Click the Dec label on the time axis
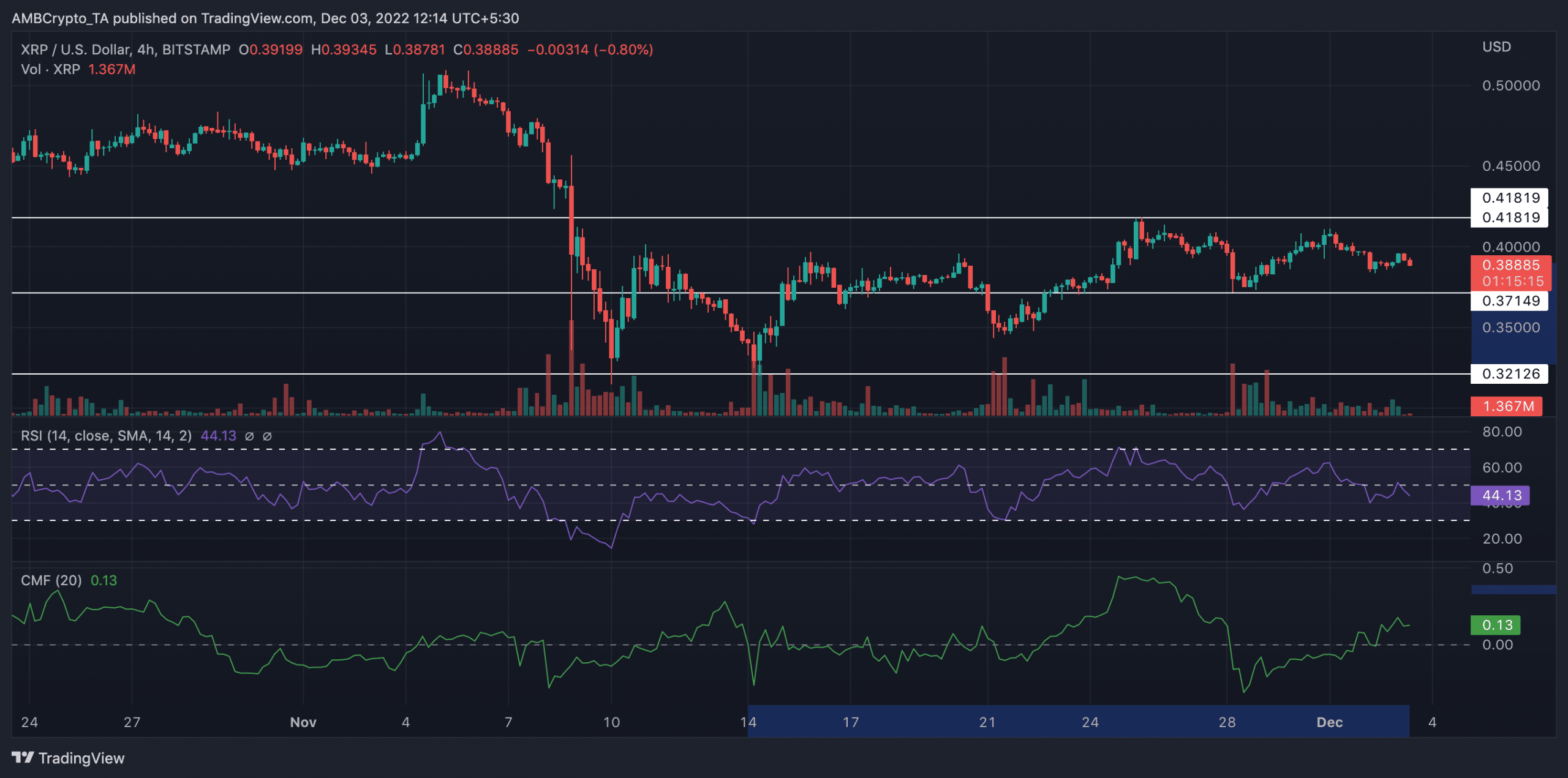 pyautogui.click(x=1330, y=722)
